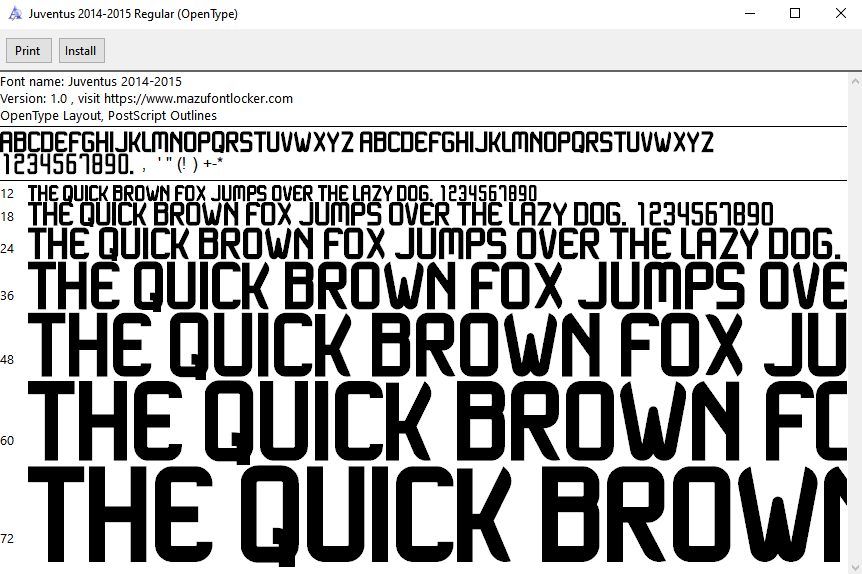Click the 24 point size label

pyautogui.click(x=7, y=248)
